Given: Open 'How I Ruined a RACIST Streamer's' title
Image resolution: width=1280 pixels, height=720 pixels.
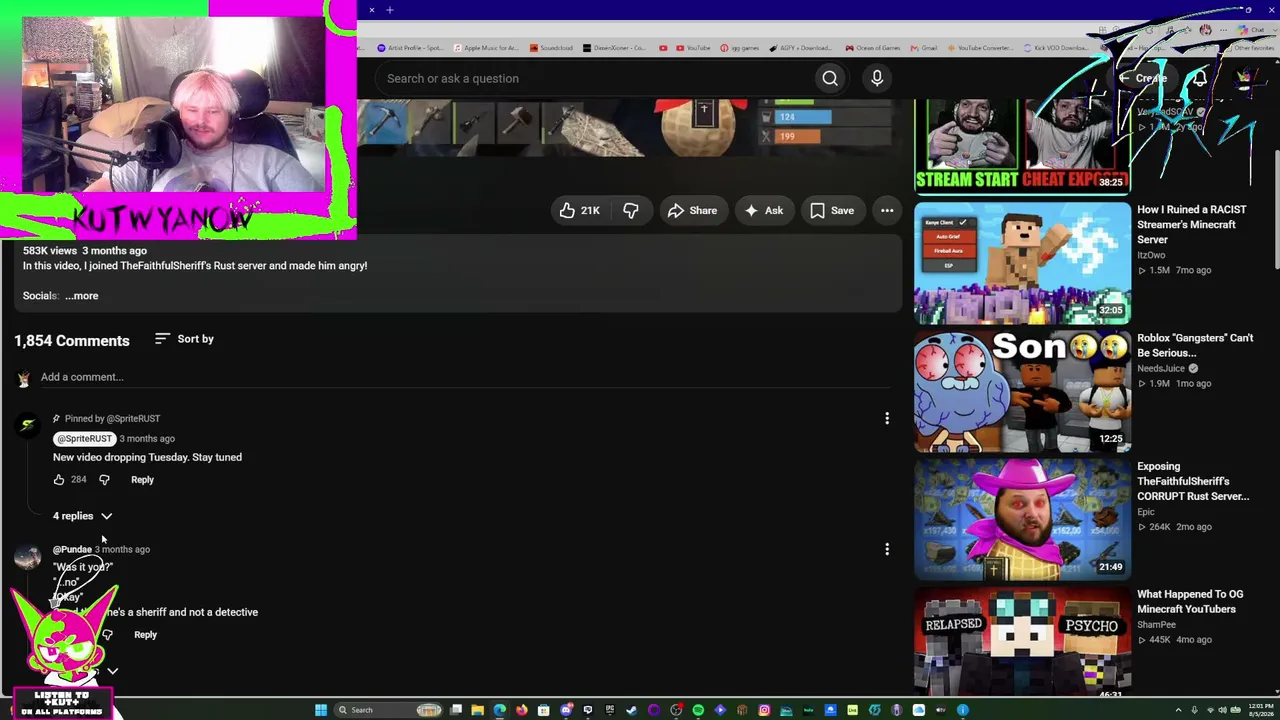Looking at the screenshot, I should click(1192, 225).
